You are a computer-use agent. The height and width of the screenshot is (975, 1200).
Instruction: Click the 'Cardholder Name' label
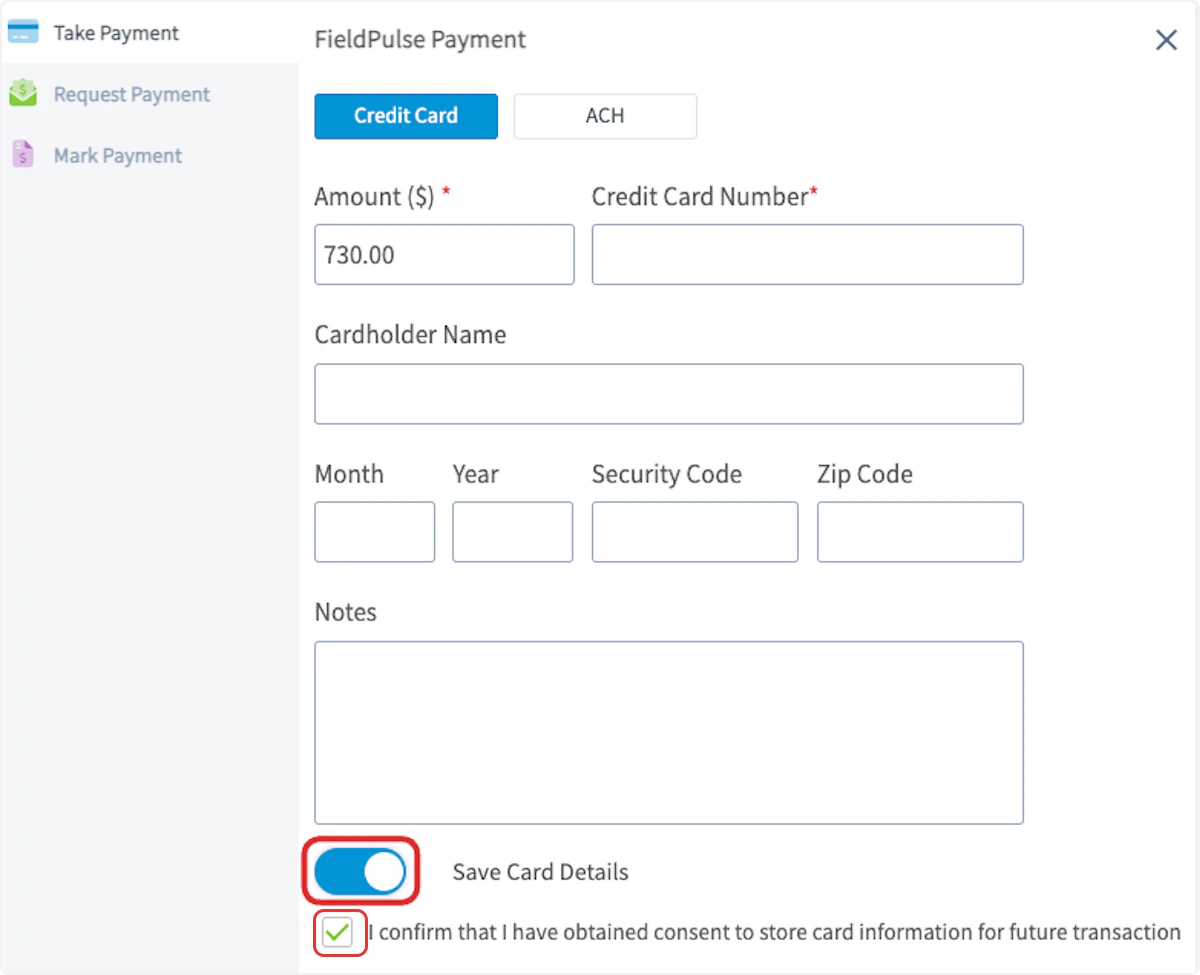click(410, 335)
